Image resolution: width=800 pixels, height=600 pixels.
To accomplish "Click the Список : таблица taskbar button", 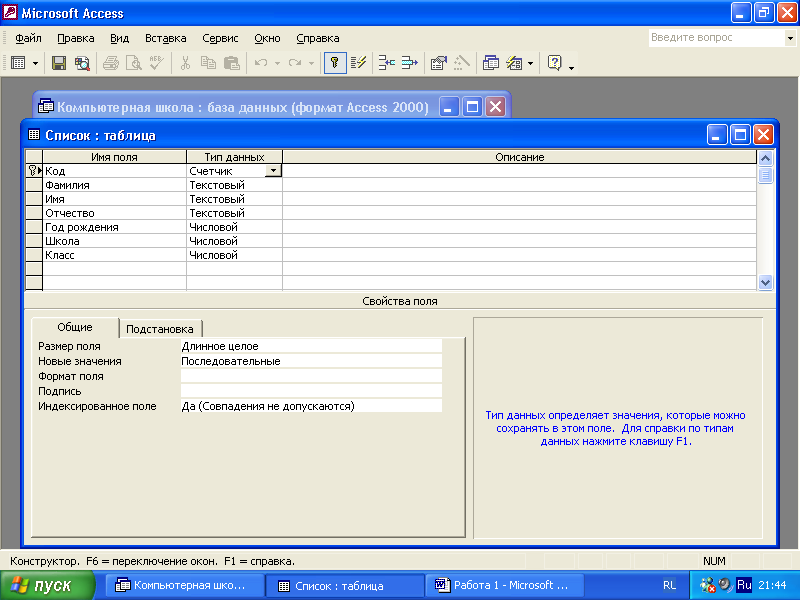I will click(x=345, y=586).
